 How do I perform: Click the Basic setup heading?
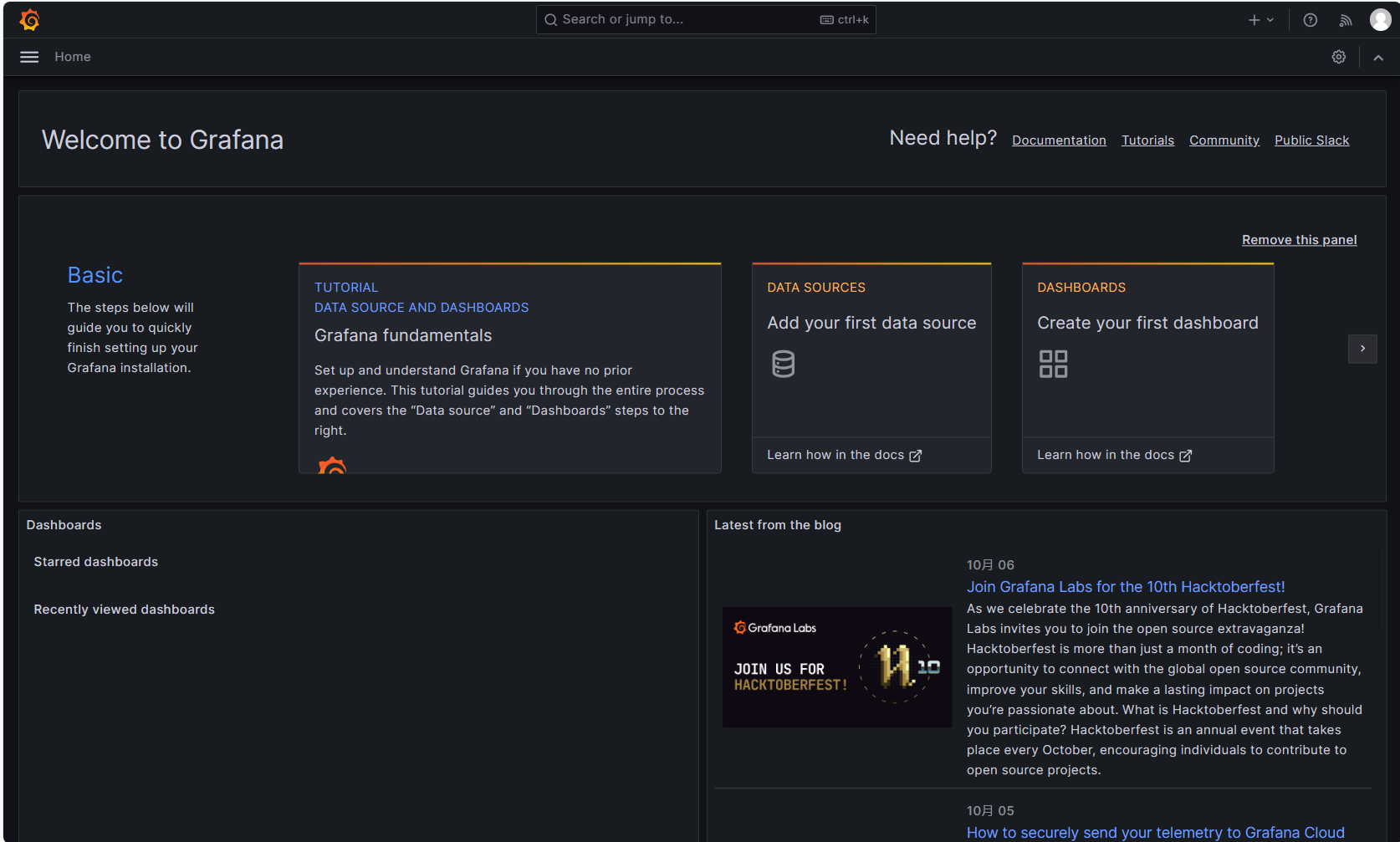95,275
